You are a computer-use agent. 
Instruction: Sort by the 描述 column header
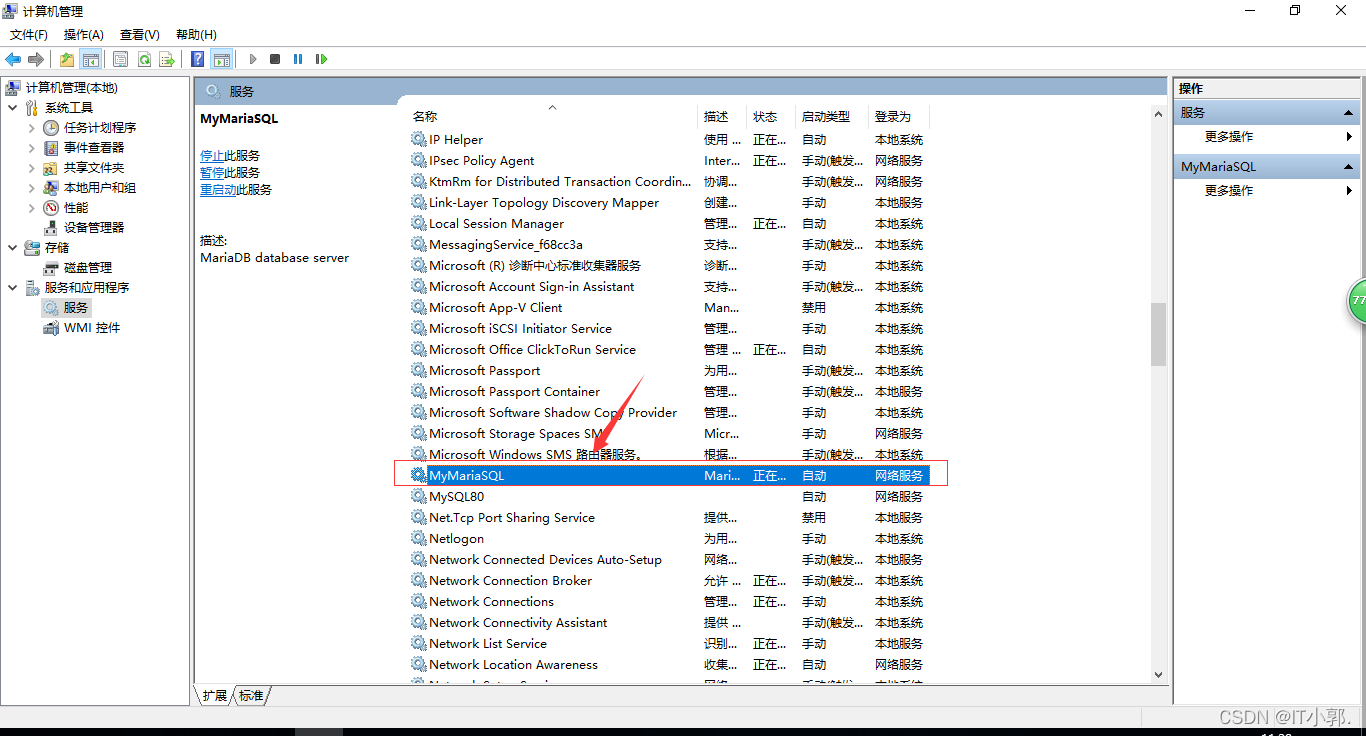point(716,117)
